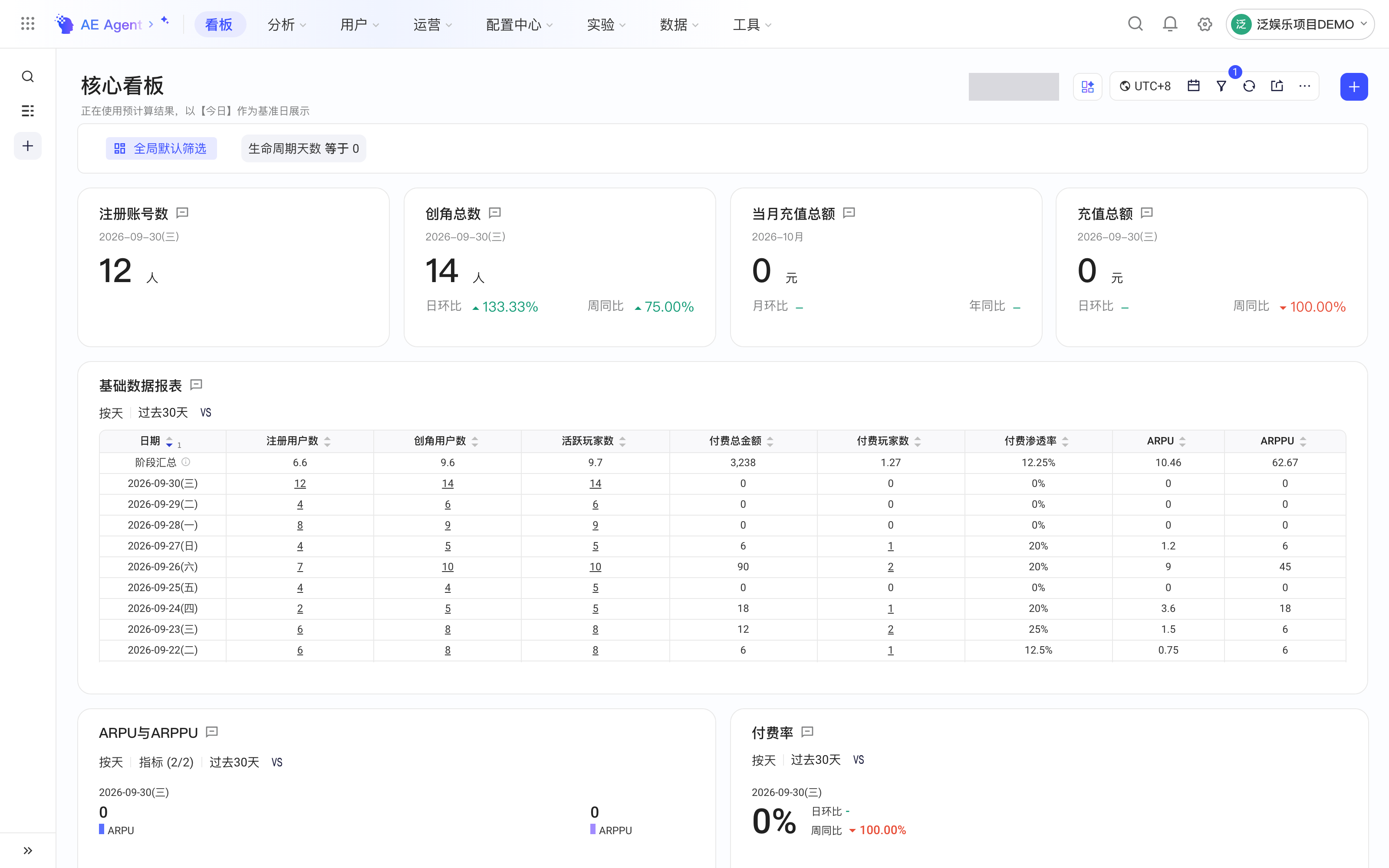
Task: Sort table by 注册用户数 column
Action: click(327, 441)
